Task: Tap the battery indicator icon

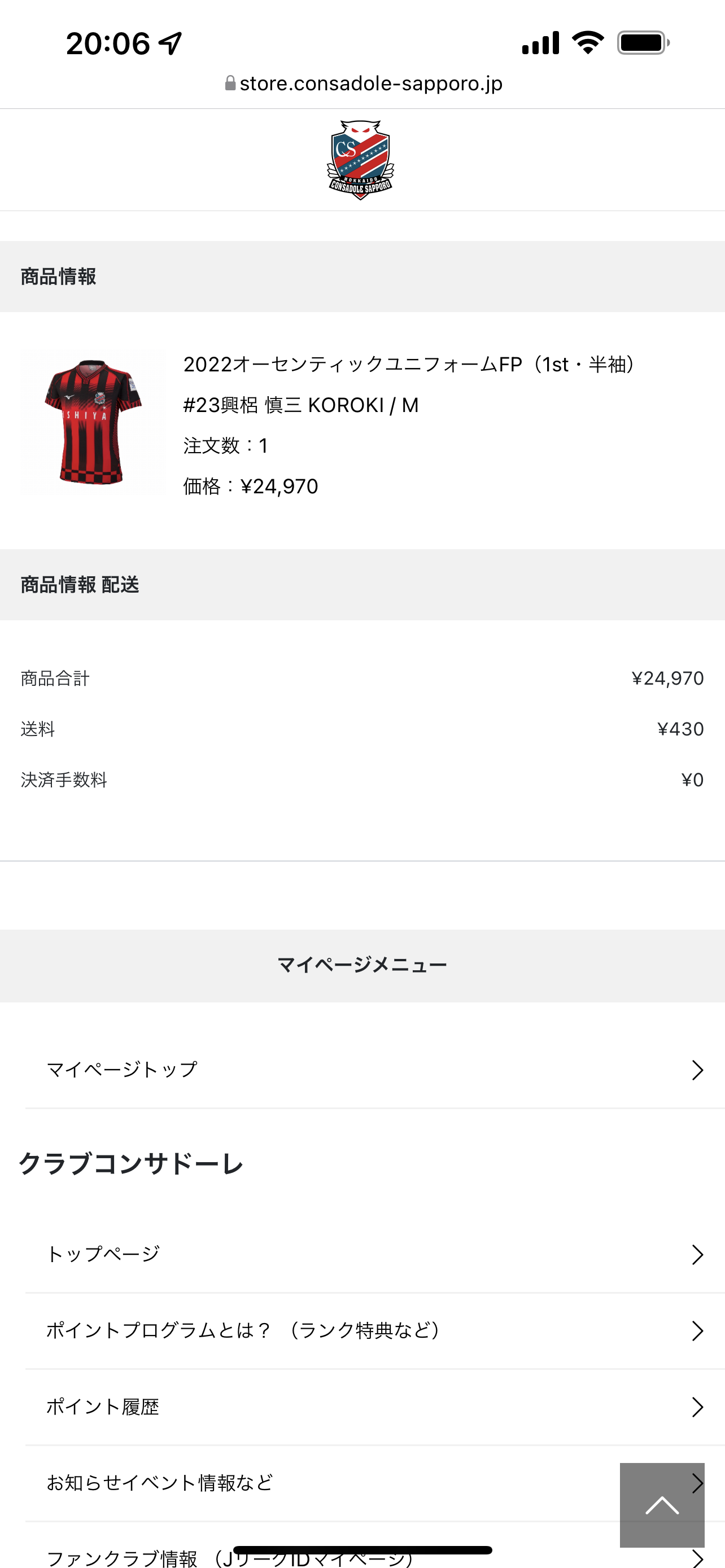Action: (643, 43)
